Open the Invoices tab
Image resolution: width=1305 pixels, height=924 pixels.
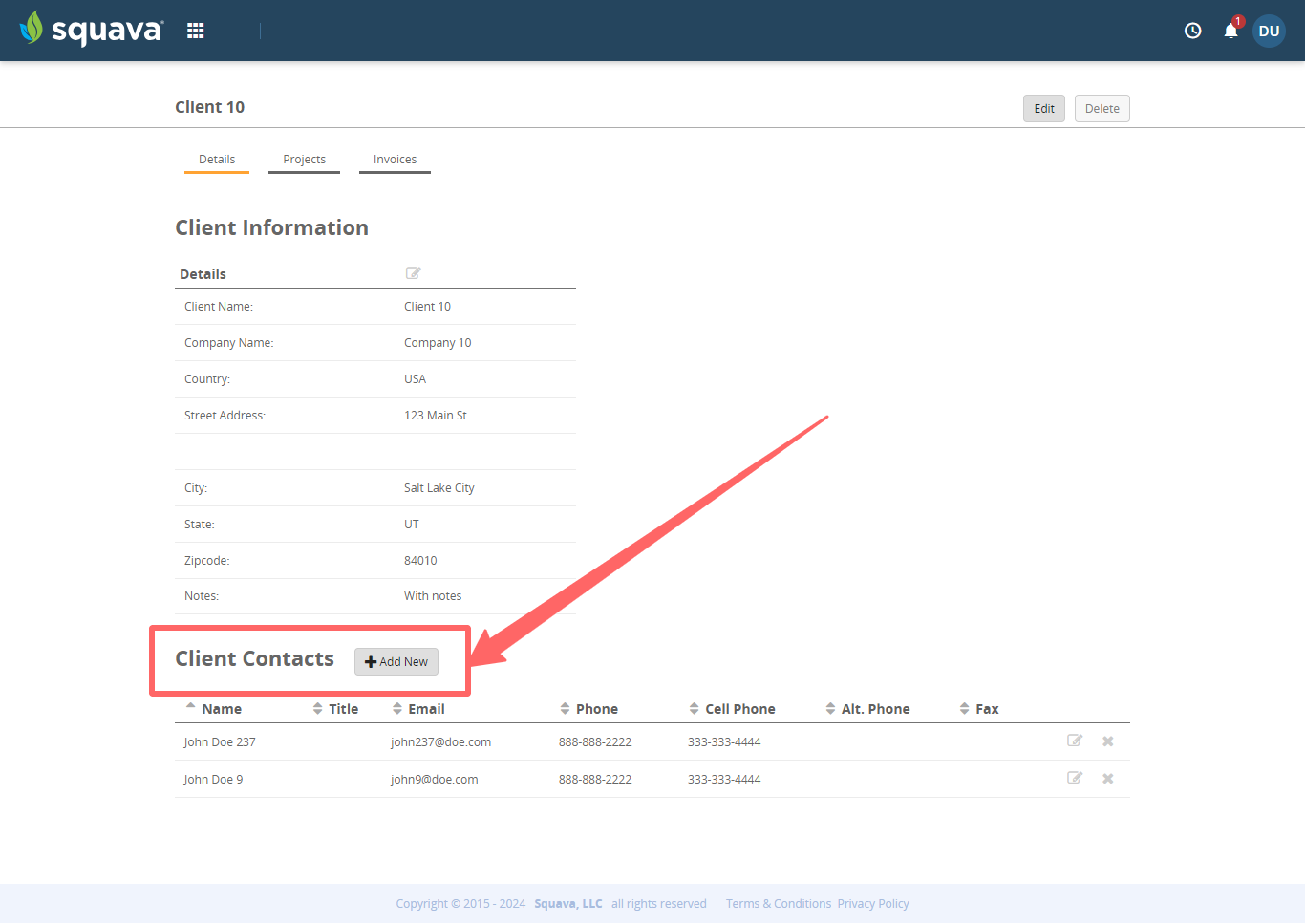[x=395, y=159]
